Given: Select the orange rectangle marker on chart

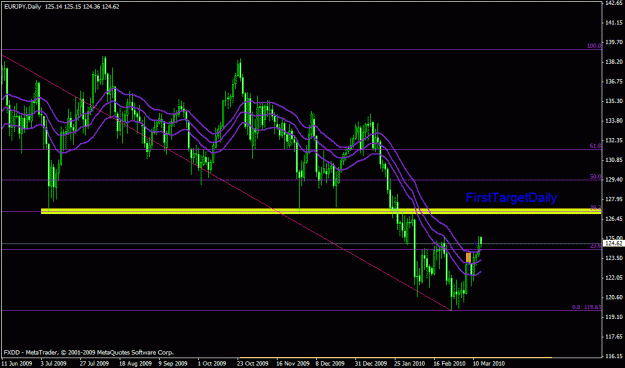Looking at the screenshot, I should coord(468,257).
